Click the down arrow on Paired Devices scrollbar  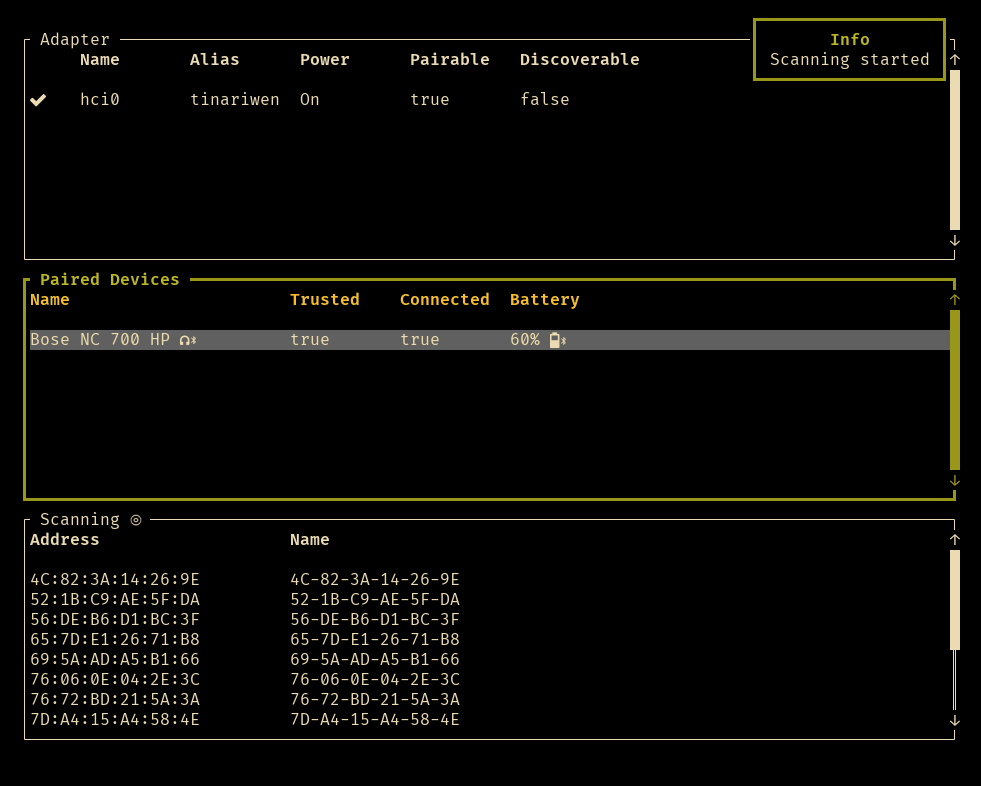coord(955,481)
